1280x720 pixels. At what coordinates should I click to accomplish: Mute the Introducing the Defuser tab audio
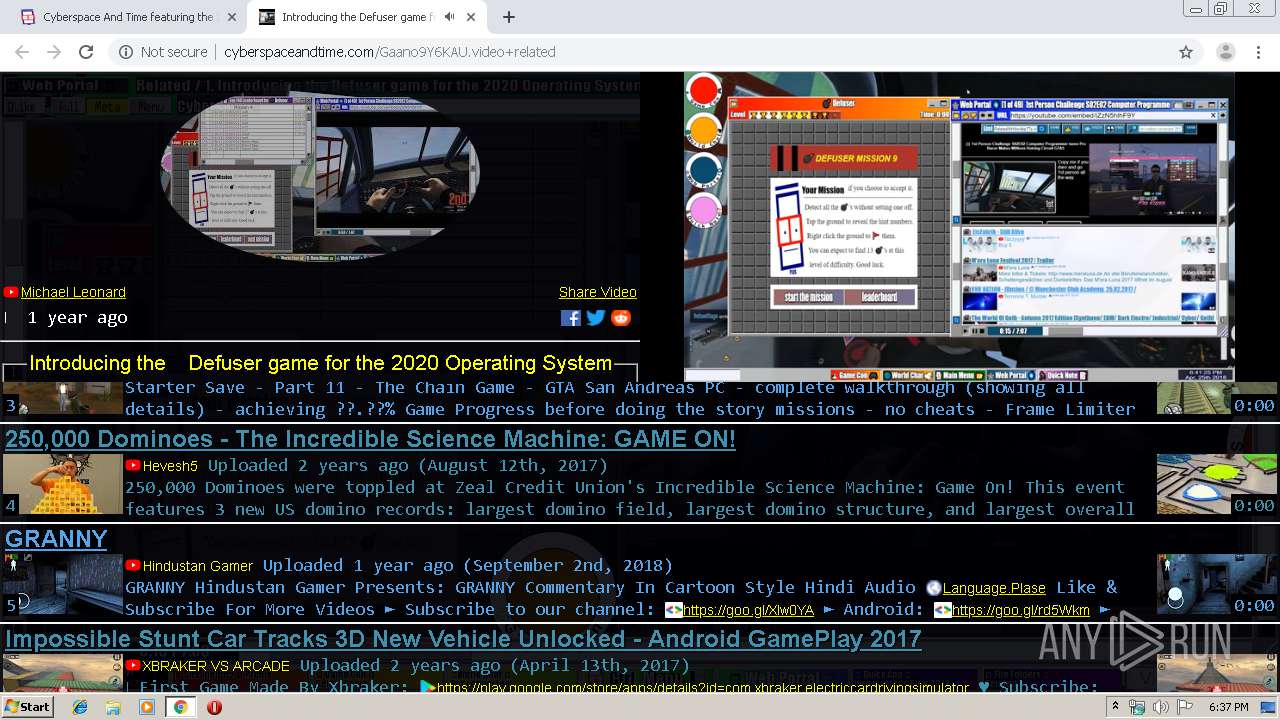click(449, 17)
